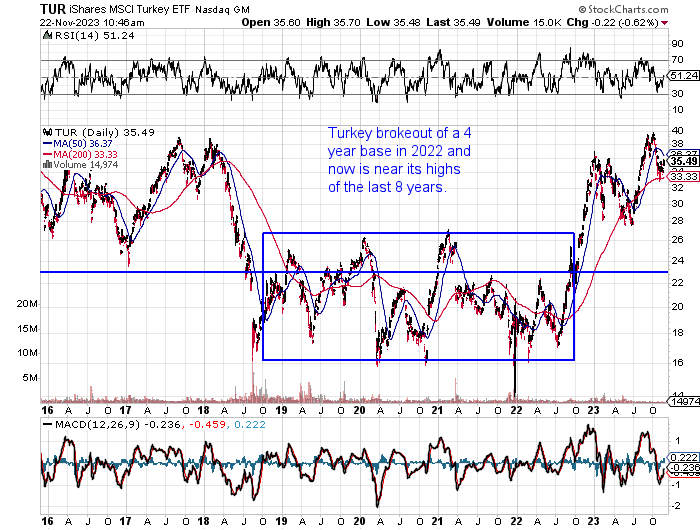Select the TUR (Daily) 35.49 legend

pyautogui.click(x=104, y=132)
